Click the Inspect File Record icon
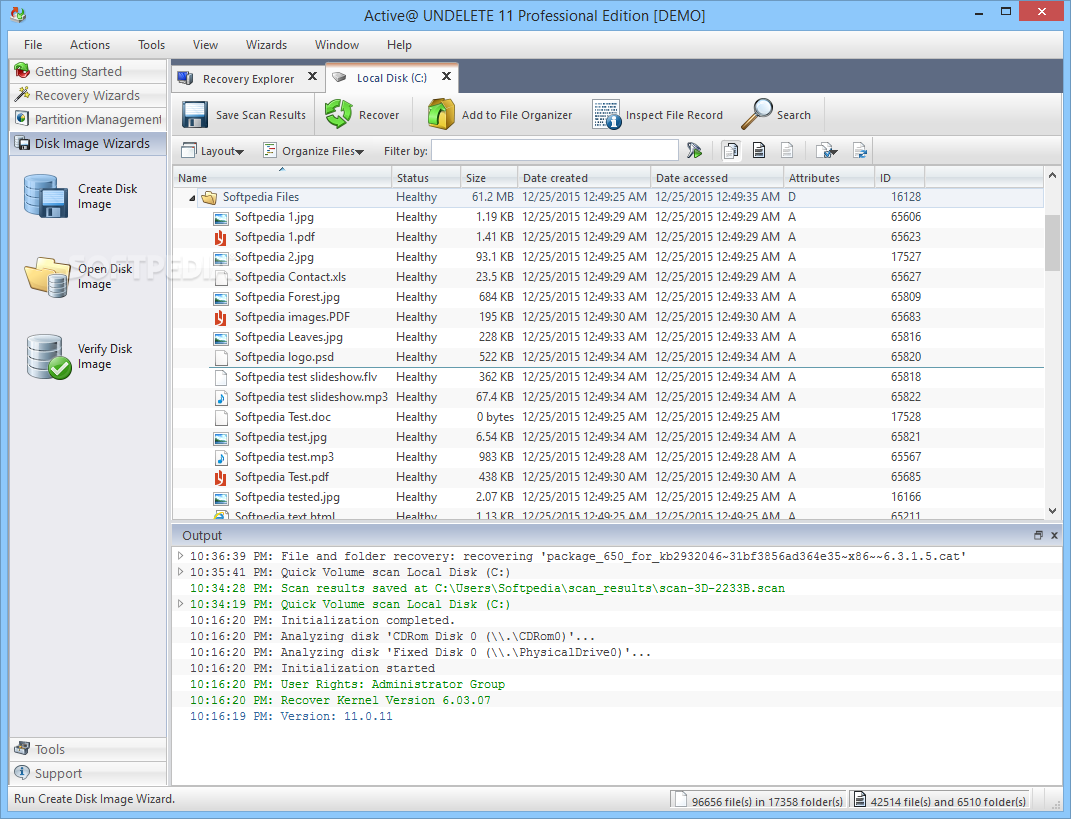 click(606, 114)
